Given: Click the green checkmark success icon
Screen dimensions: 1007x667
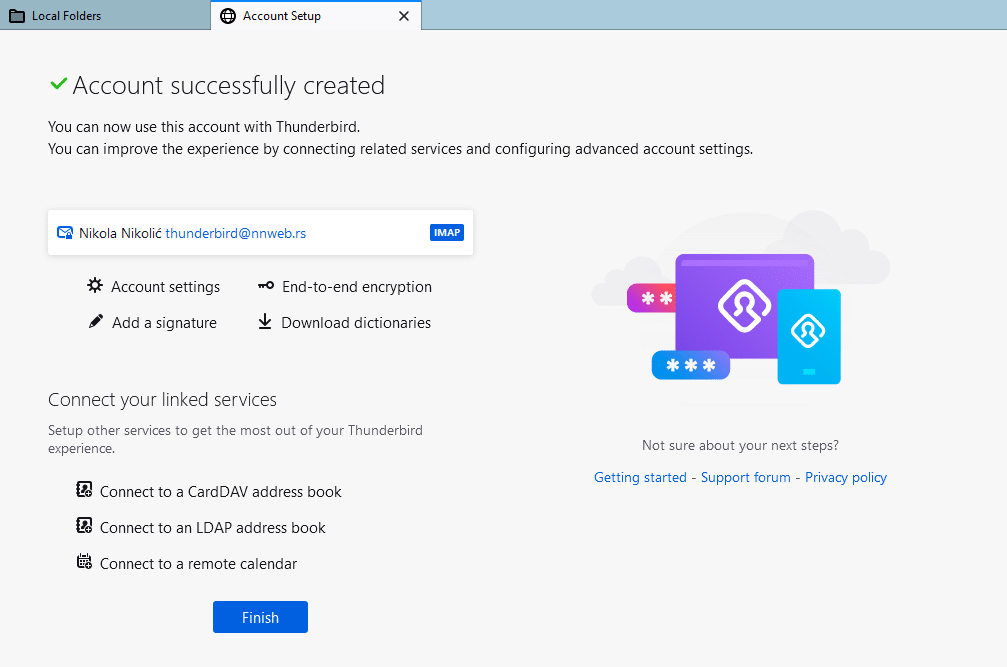Looking at the screenshot, I should (59, 85).
